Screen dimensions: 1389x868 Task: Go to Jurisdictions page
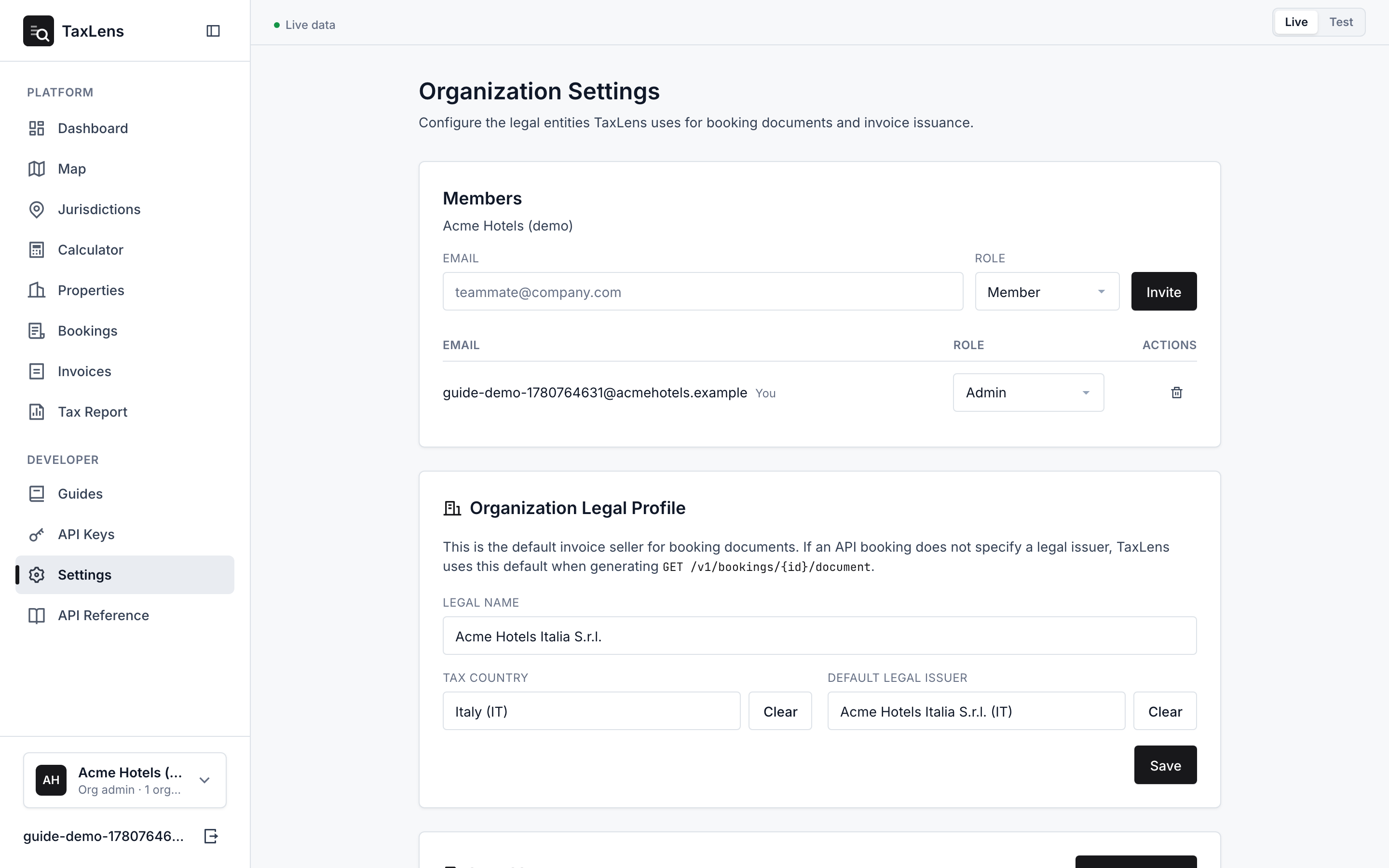[x=124, y=210]
